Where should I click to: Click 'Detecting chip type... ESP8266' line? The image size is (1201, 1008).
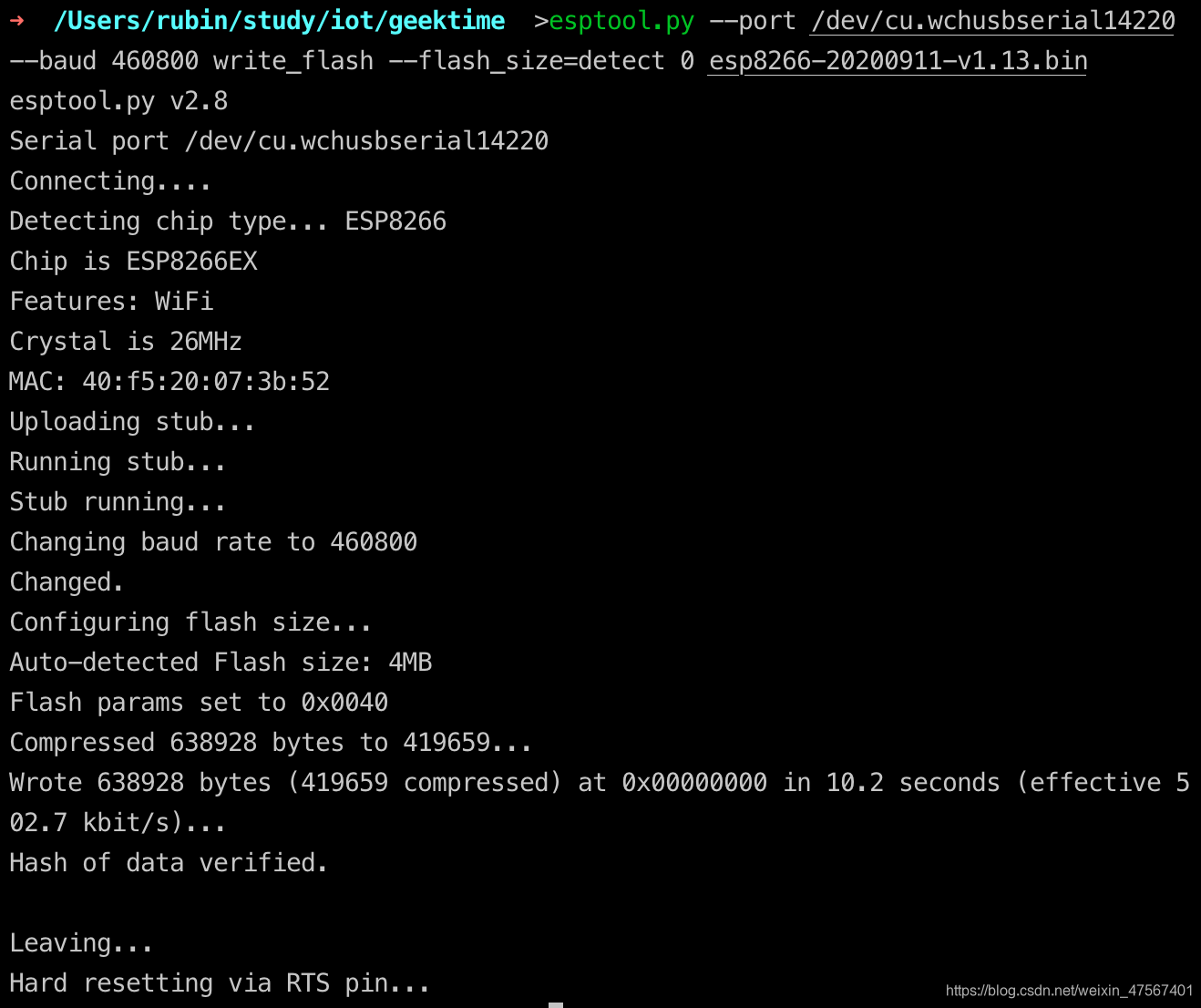[x=228, y=221]
